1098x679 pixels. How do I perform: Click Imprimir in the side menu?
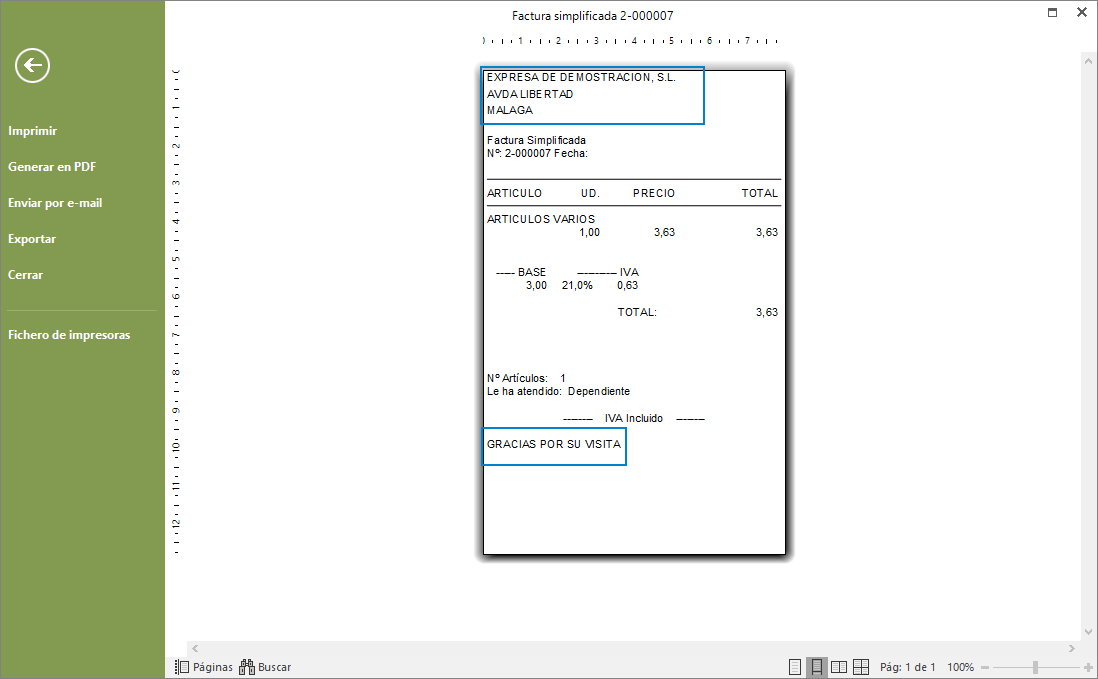[x=32, y=131]
